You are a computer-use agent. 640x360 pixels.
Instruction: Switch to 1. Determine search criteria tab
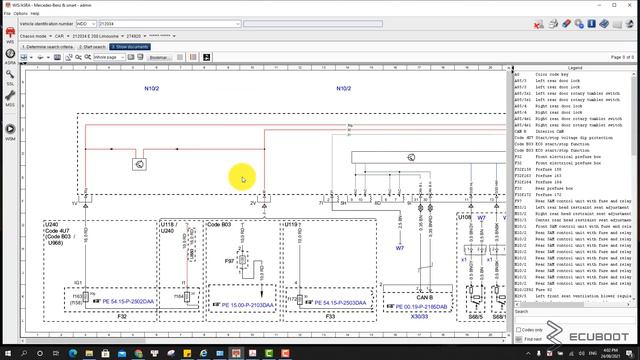point(47,47)
